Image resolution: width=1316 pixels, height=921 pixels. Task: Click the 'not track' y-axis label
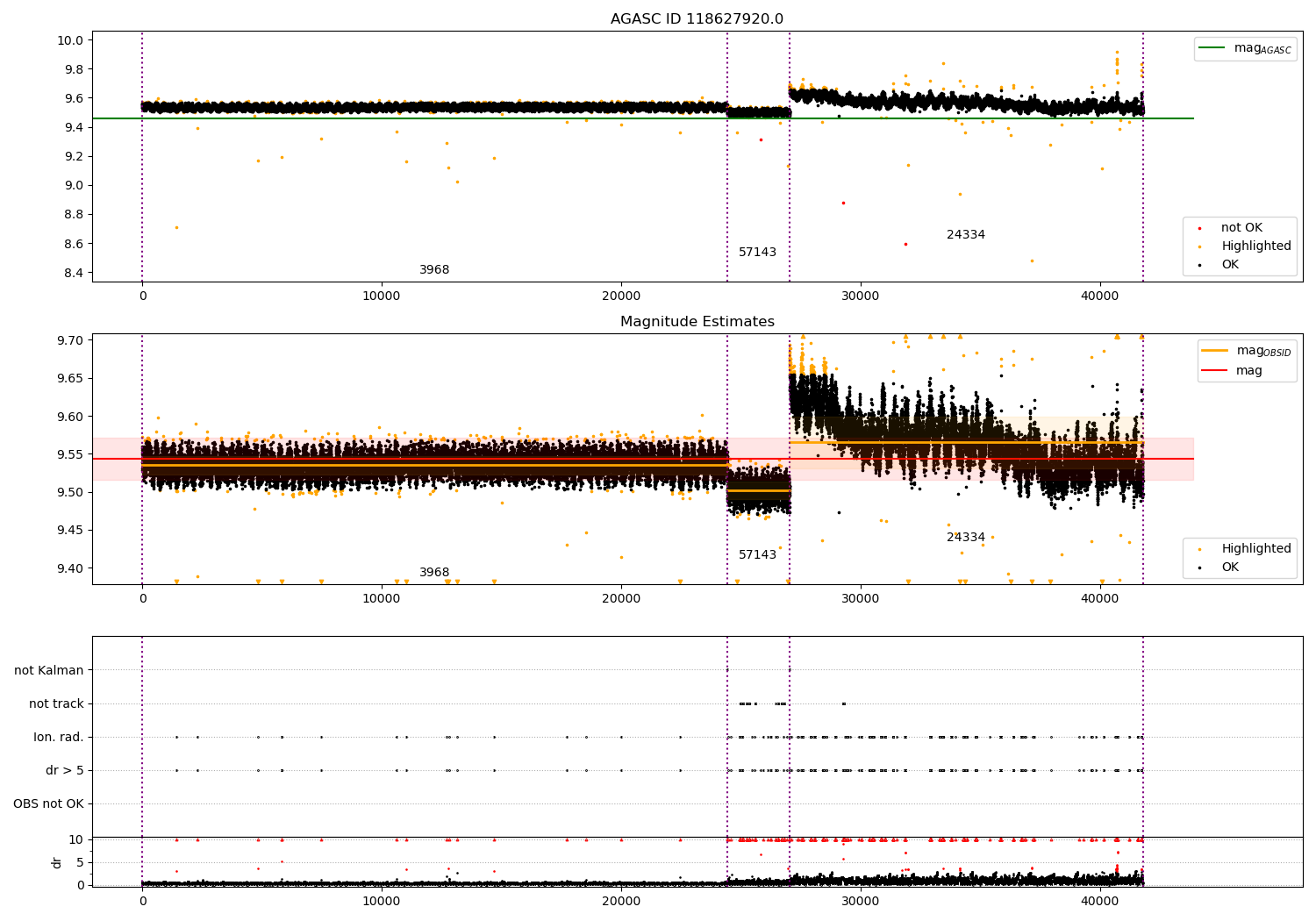[x=56, y=704]
